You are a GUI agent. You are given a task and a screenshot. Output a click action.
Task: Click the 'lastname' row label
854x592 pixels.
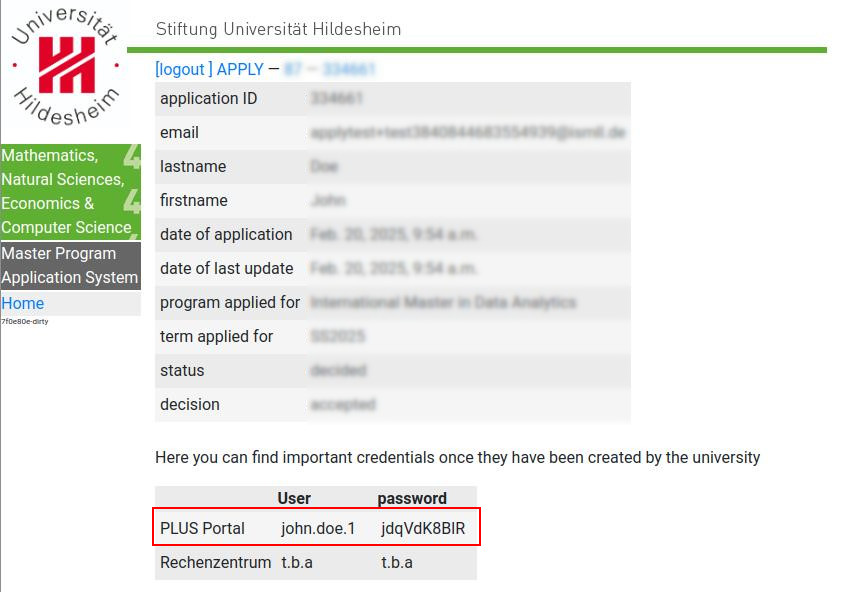click(x=193, y=166)
